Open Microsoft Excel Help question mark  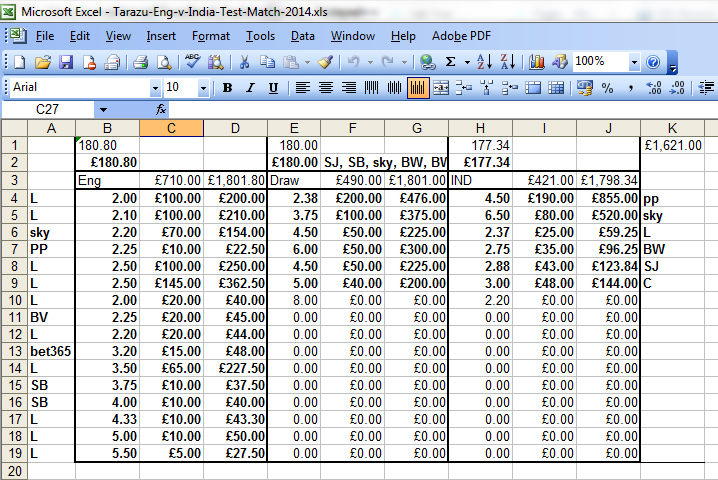point(653,62)
